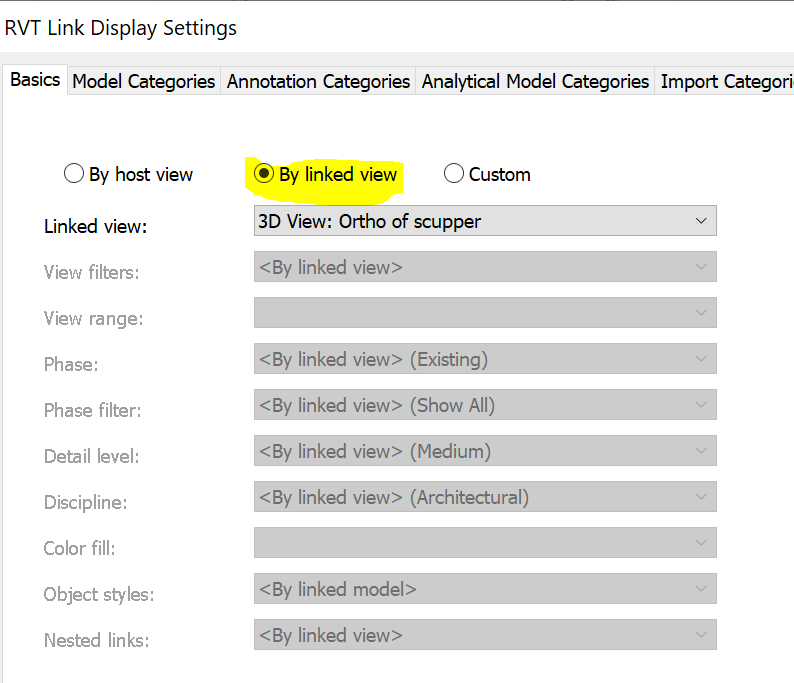This screenshot has height=683, width=794.
Task: Select the By linked view option
Action: (x=264, y=174)
